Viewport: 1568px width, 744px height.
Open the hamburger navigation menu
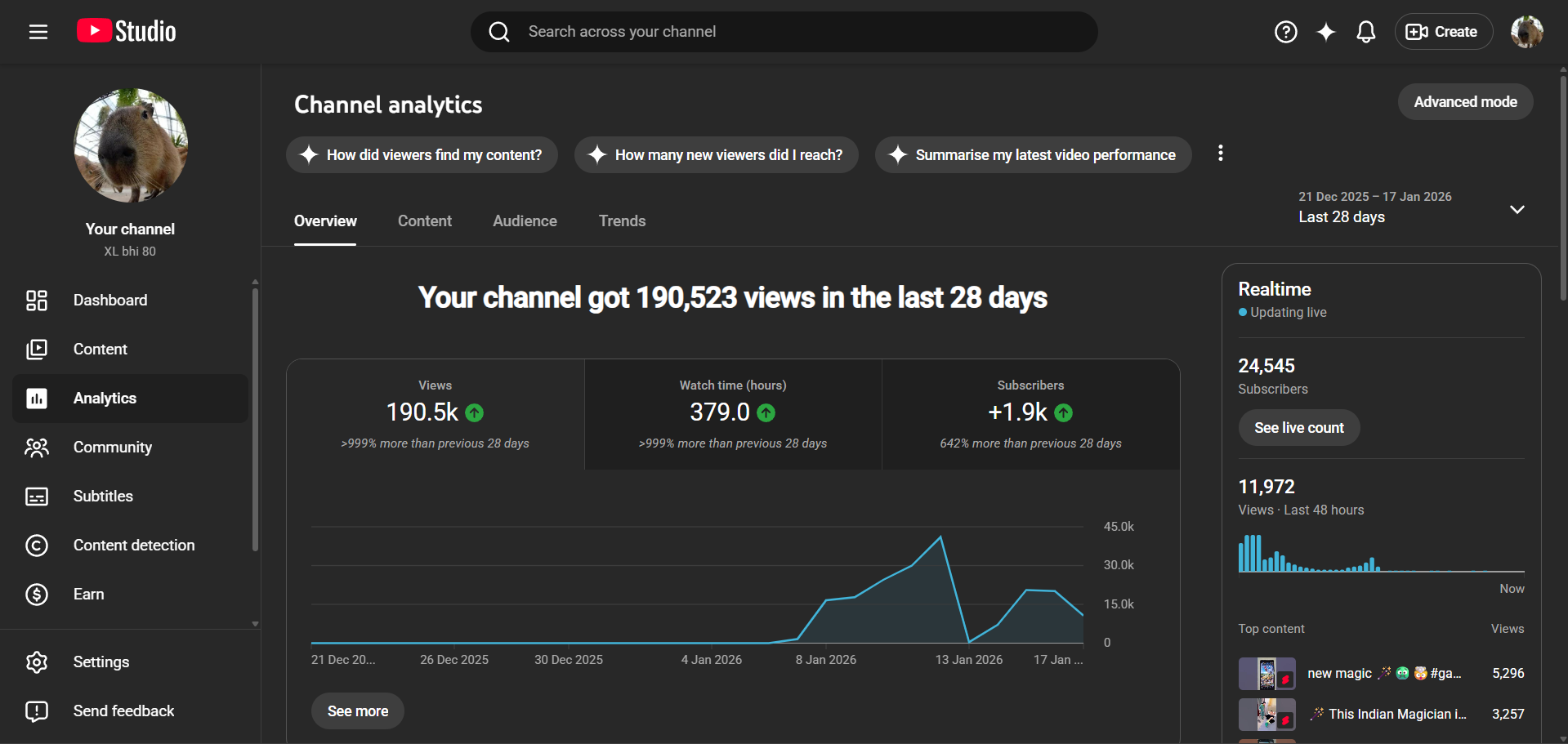tap(38, 32)
